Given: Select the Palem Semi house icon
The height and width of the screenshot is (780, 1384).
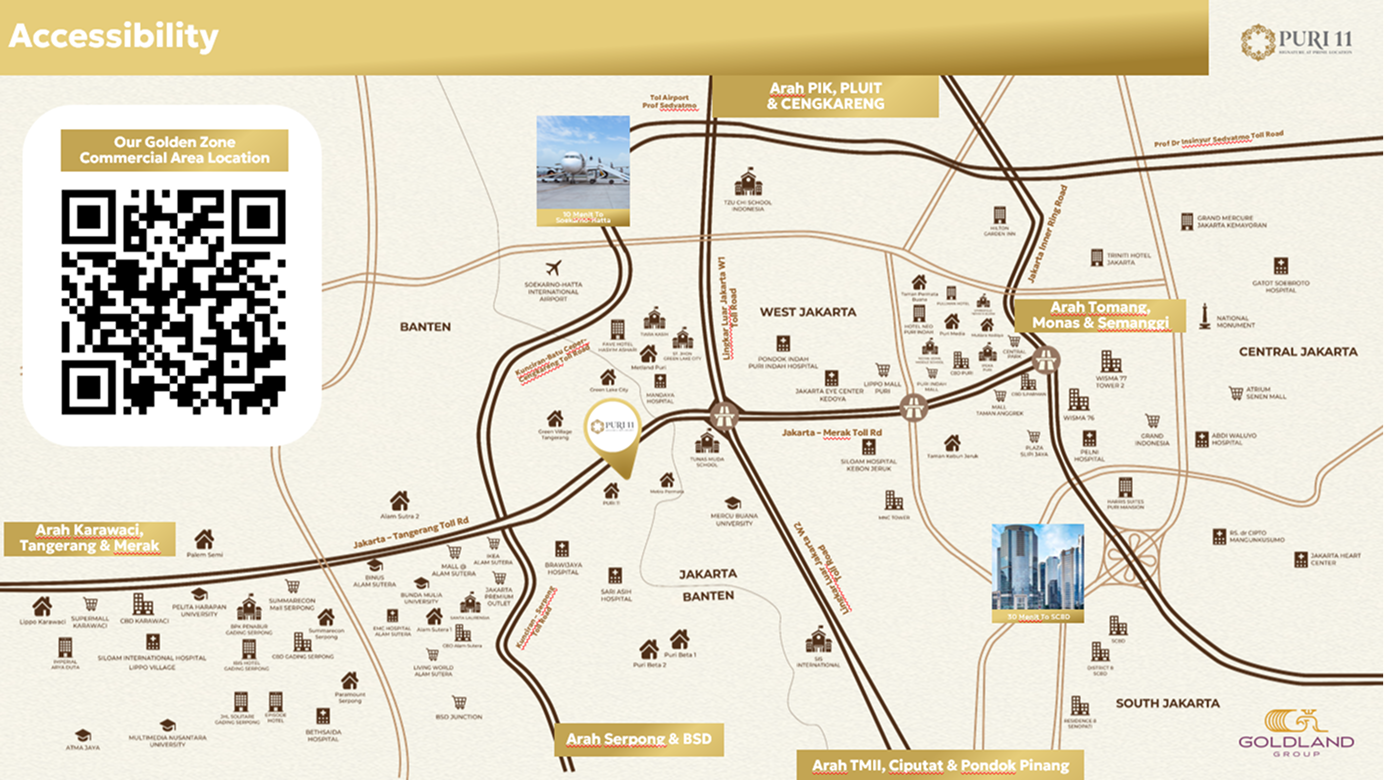Looking at the screenshot, I should (204, 540).
